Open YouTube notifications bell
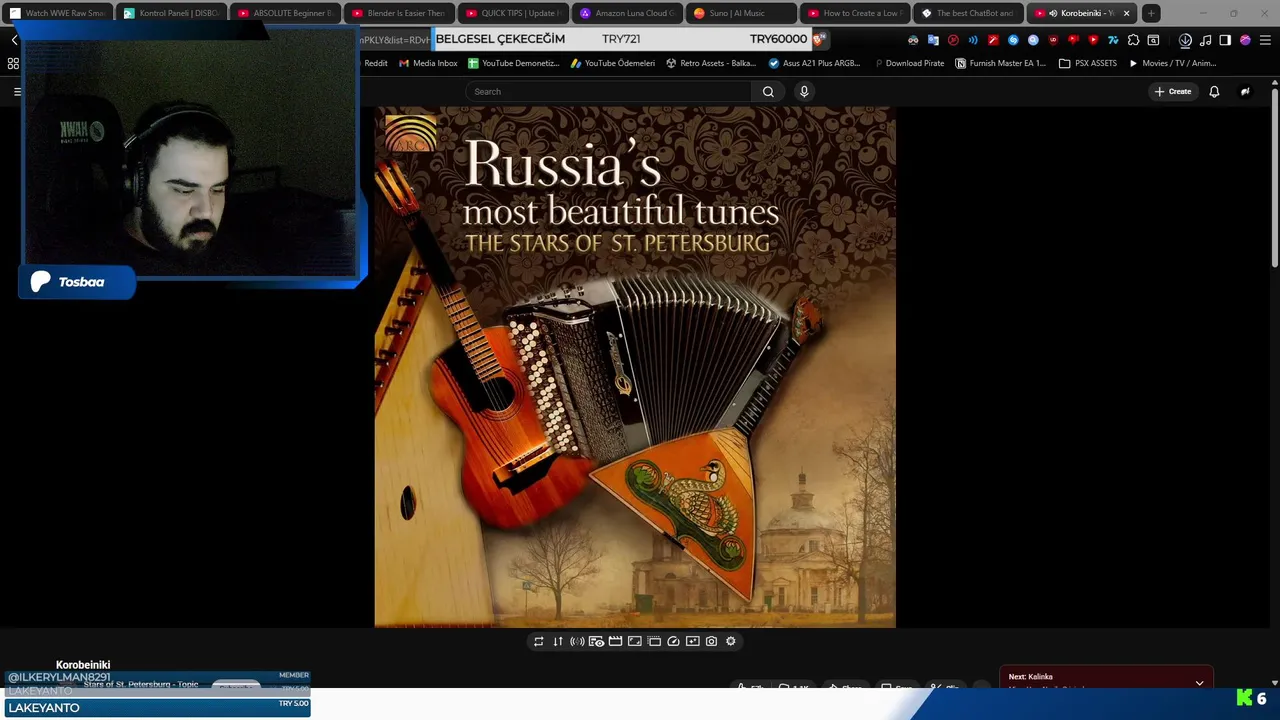The height and width of the screenshot is (720, 1280). click(x=1214, y=91)
